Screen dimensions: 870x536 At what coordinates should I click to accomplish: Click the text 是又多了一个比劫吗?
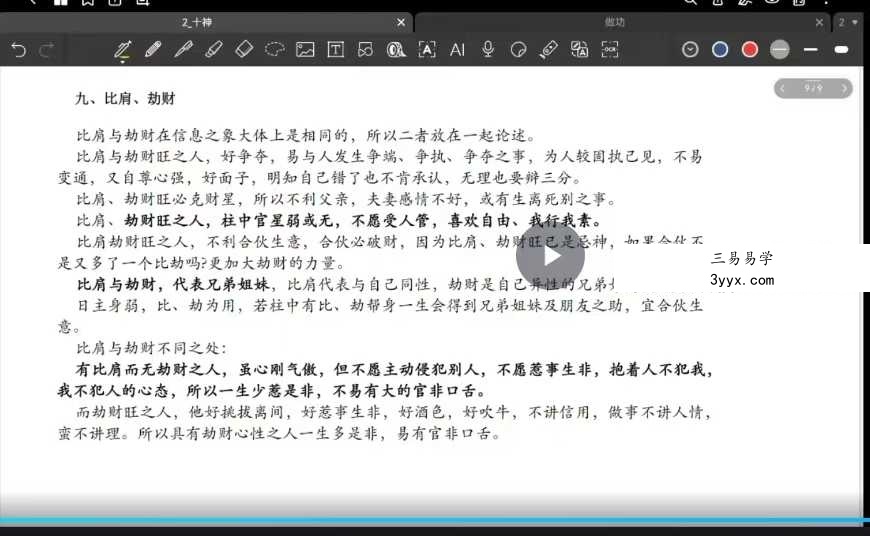coord(133,263)
